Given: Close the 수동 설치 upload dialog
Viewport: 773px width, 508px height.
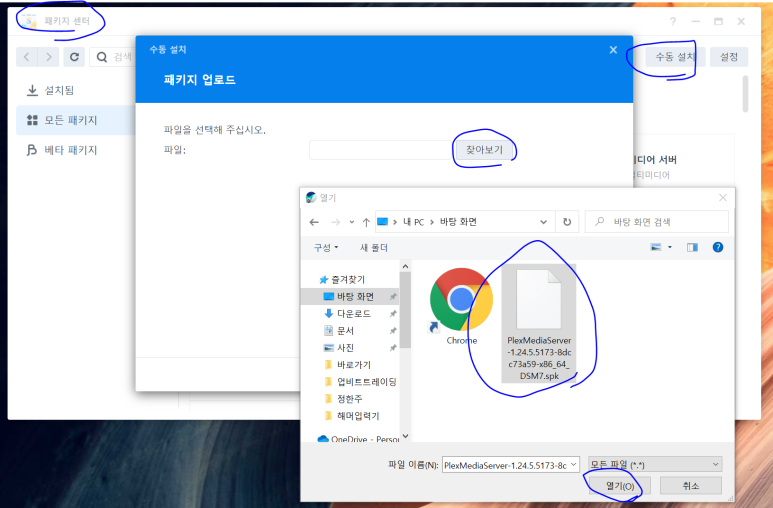Looking at the screenshot, I should click(x=613, y=50).
